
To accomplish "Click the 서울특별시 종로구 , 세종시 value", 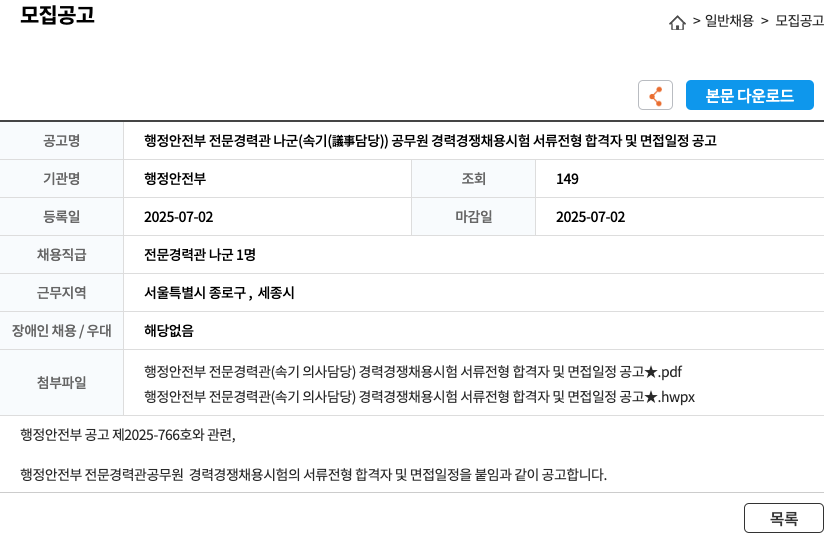I will pyautogui.click(x=219, y=293).
